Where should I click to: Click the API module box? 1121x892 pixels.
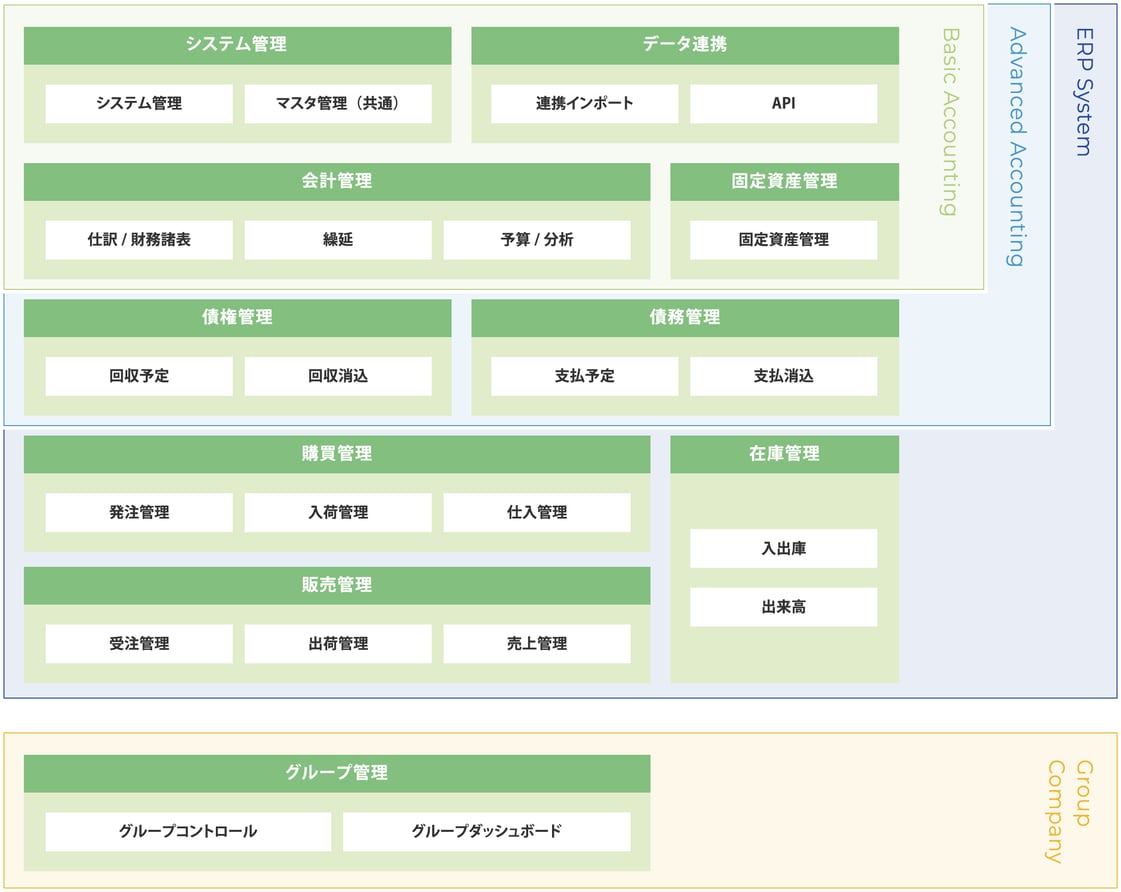pos(784,104)
